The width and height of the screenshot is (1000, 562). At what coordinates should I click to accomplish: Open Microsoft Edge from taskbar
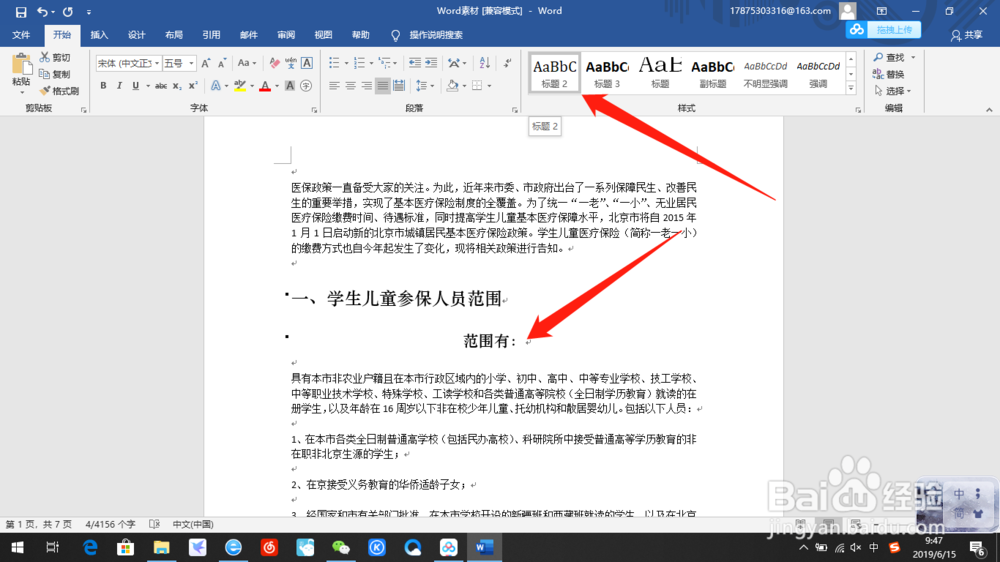pos(90,547)
